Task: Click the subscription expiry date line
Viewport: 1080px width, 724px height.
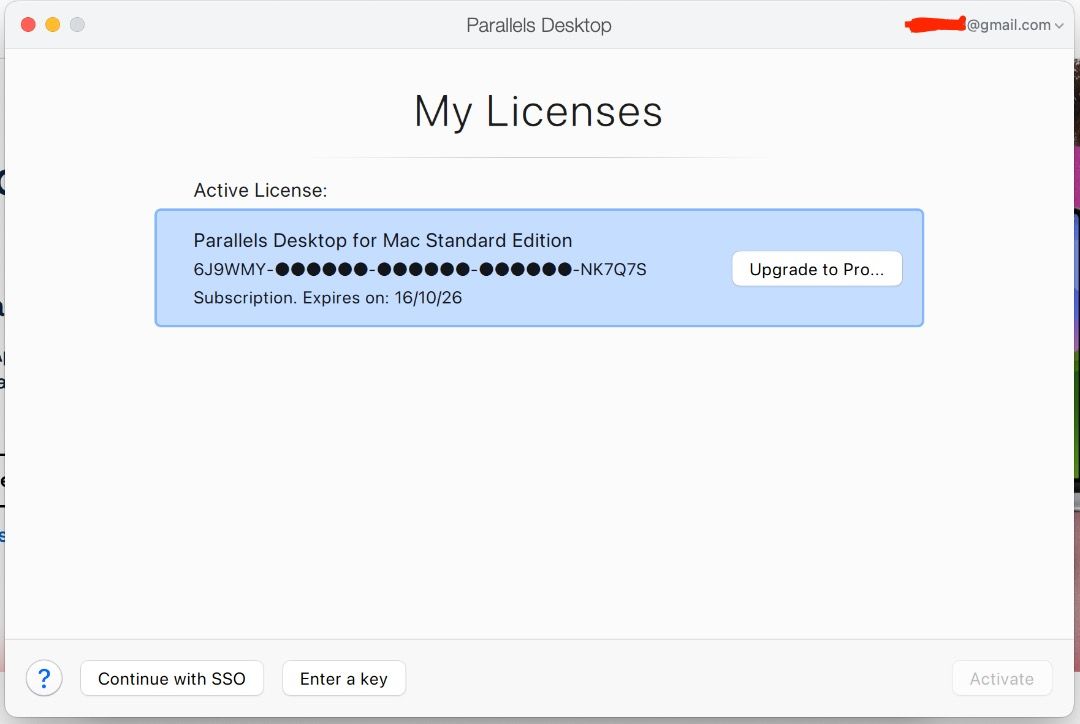Action: pyautogui.click(x=327, y=298)
